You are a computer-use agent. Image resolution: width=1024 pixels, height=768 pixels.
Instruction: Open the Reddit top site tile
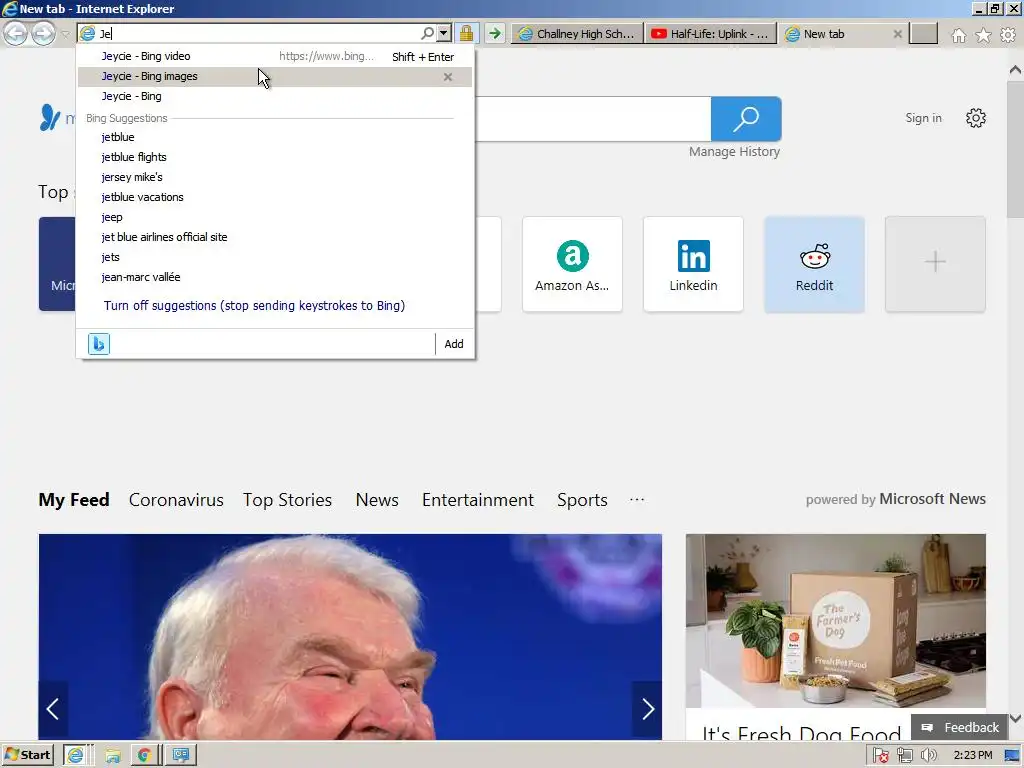coord(814,264)
